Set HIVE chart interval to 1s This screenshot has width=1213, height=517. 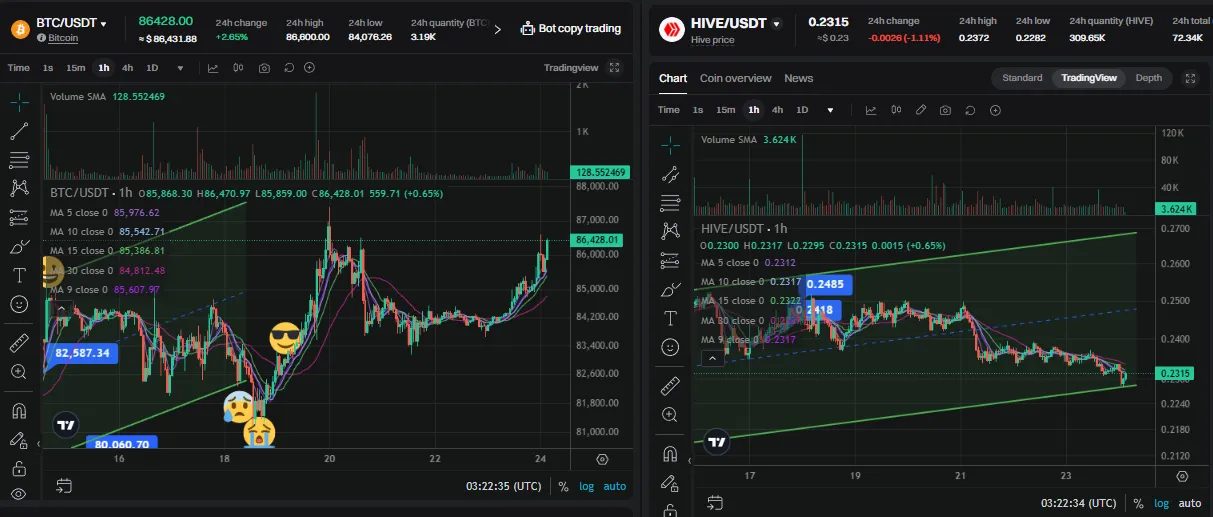coord(698,110)
